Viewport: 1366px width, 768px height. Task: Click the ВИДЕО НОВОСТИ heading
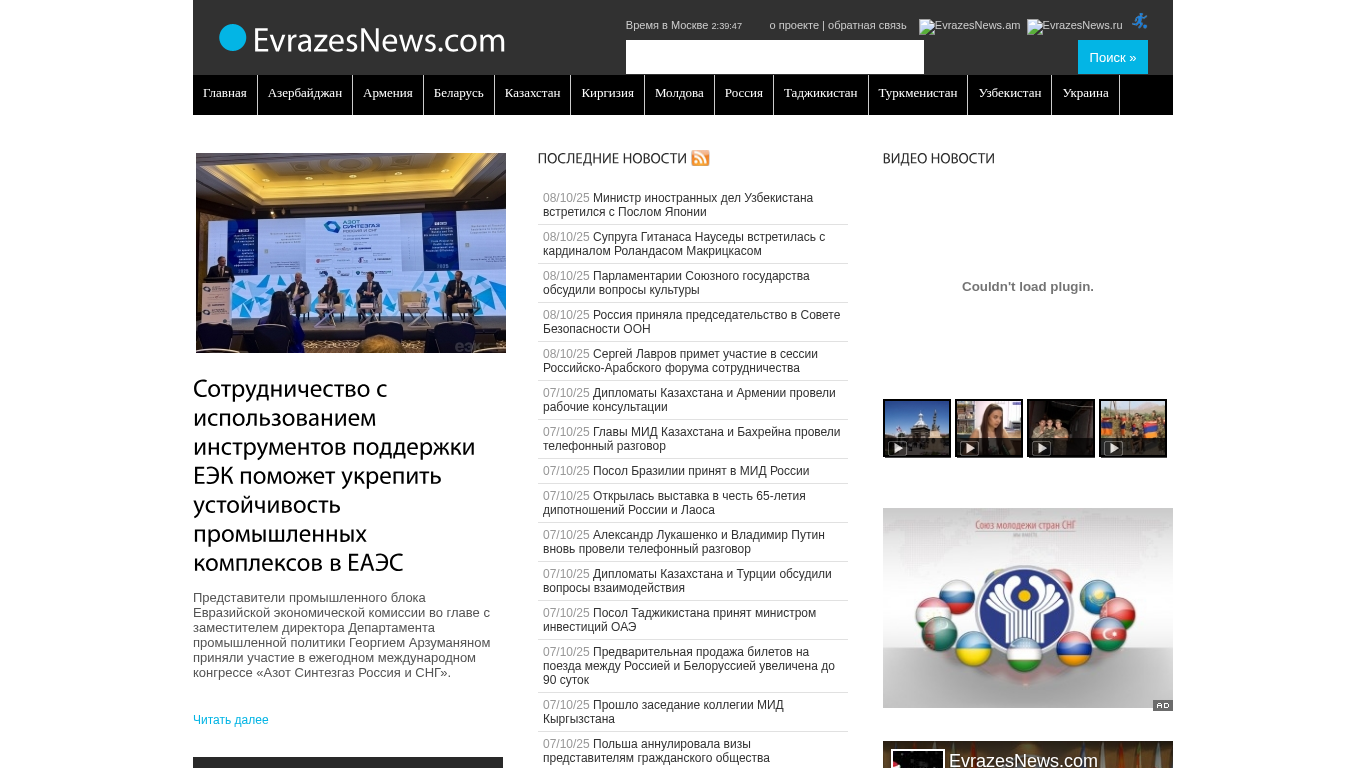click(x=939, y=158)
